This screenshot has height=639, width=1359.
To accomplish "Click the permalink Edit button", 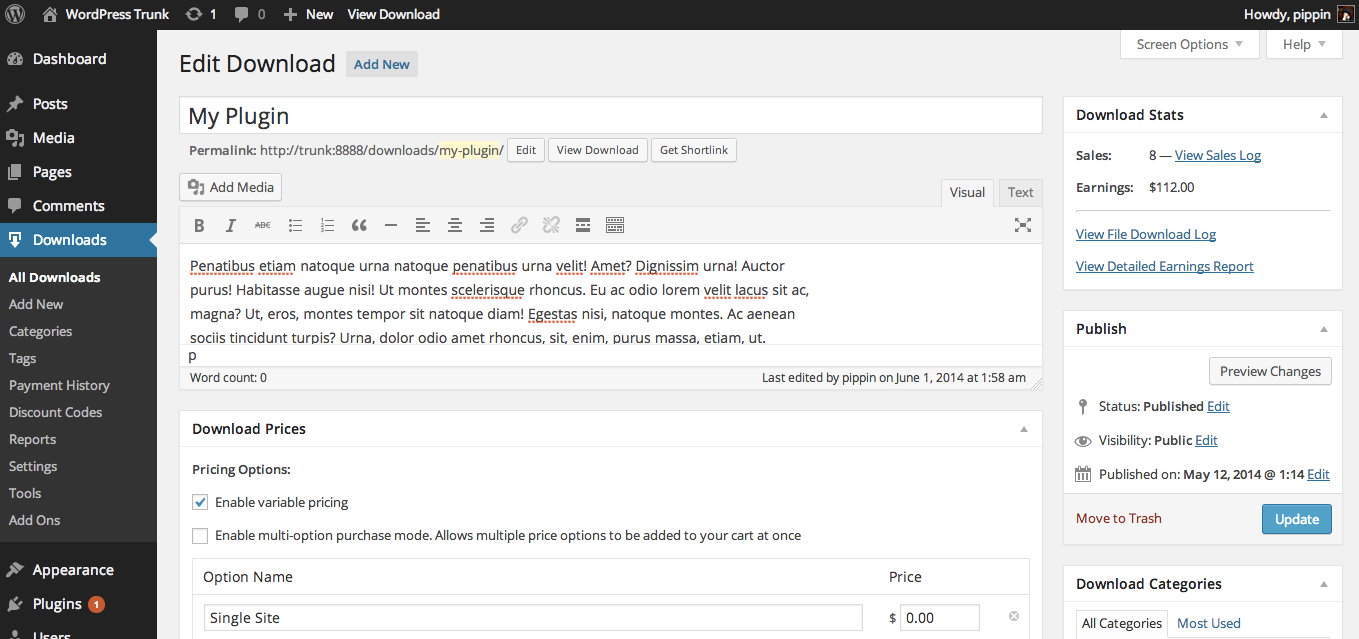I will (x=526, y=150).
